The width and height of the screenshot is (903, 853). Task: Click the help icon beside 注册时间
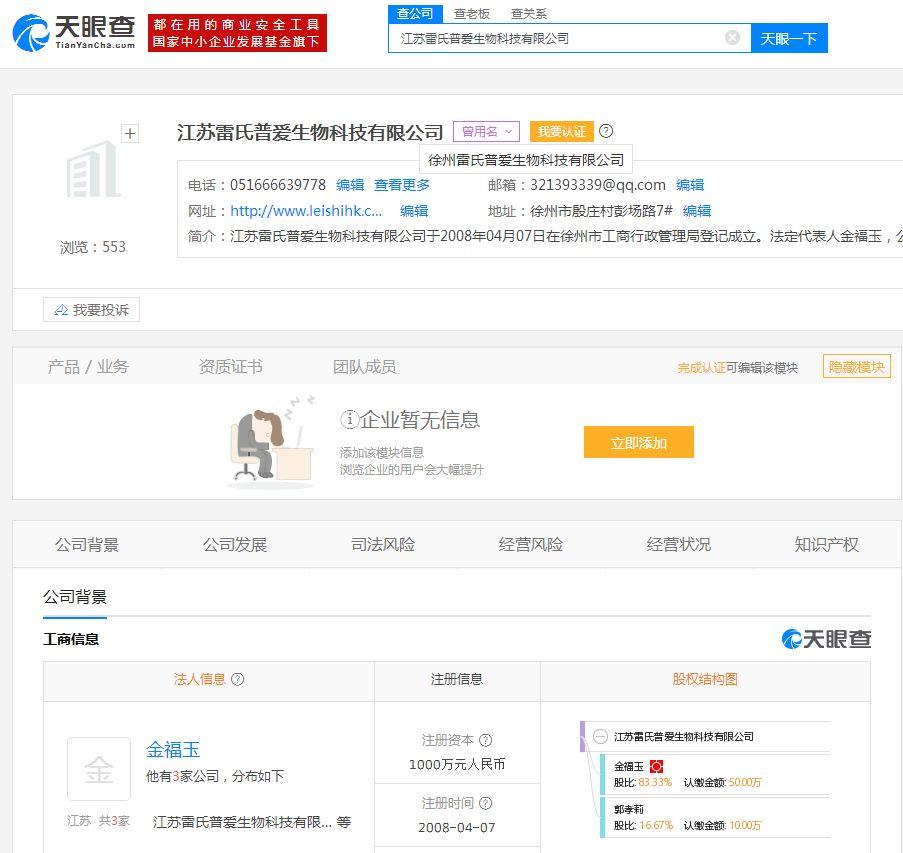coord(486,803)
